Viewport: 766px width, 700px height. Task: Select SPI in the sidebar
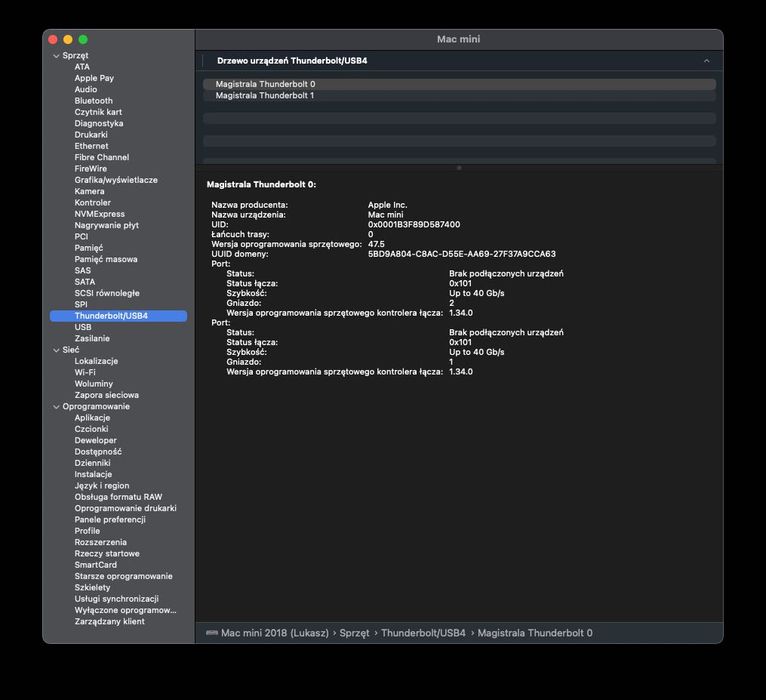(x=81, y=304)
